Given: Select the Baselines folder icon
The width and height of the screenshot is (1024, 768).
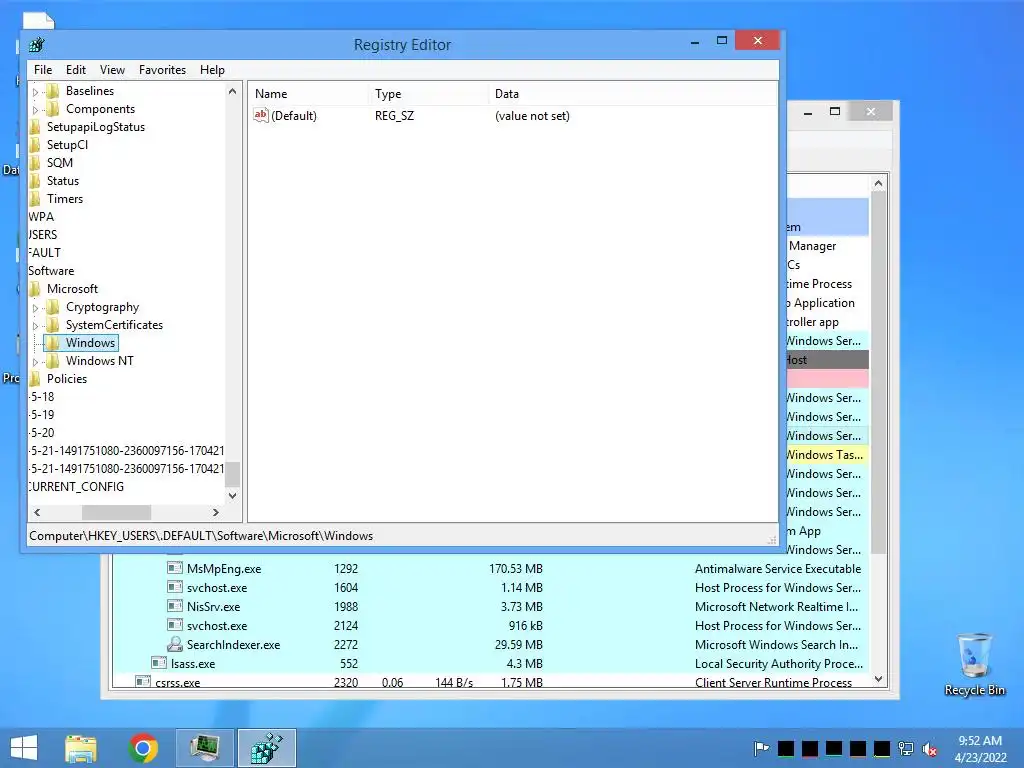Looking at the screenshot, I should click(x=53, y=91).
